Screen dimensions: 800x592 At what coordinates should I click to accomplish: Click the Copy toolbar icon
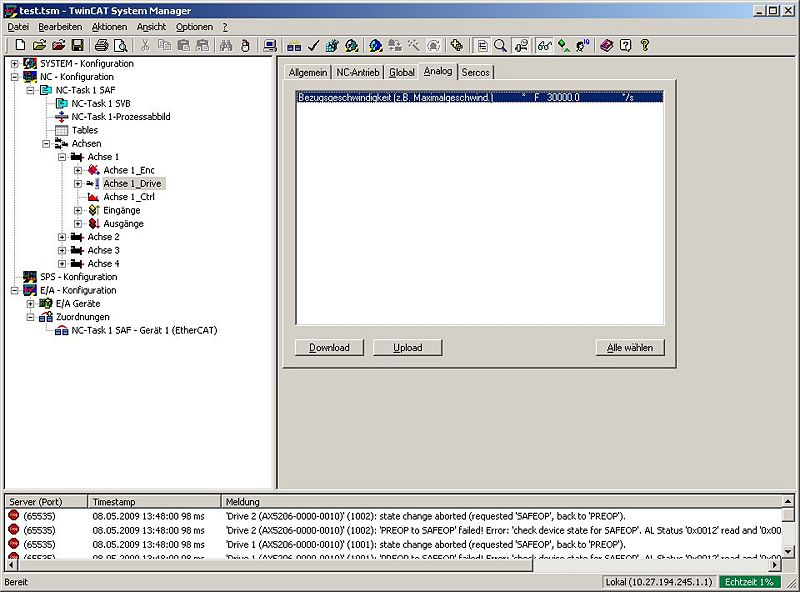(164, 45)
